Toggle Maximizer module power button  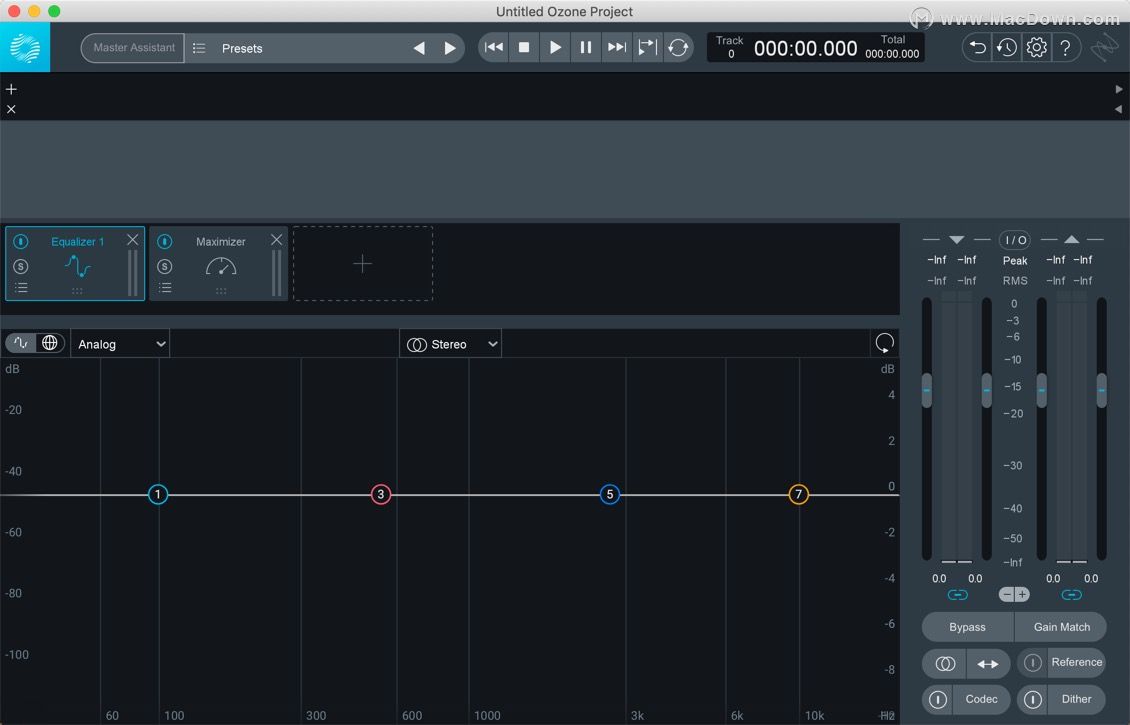point(165,242)
